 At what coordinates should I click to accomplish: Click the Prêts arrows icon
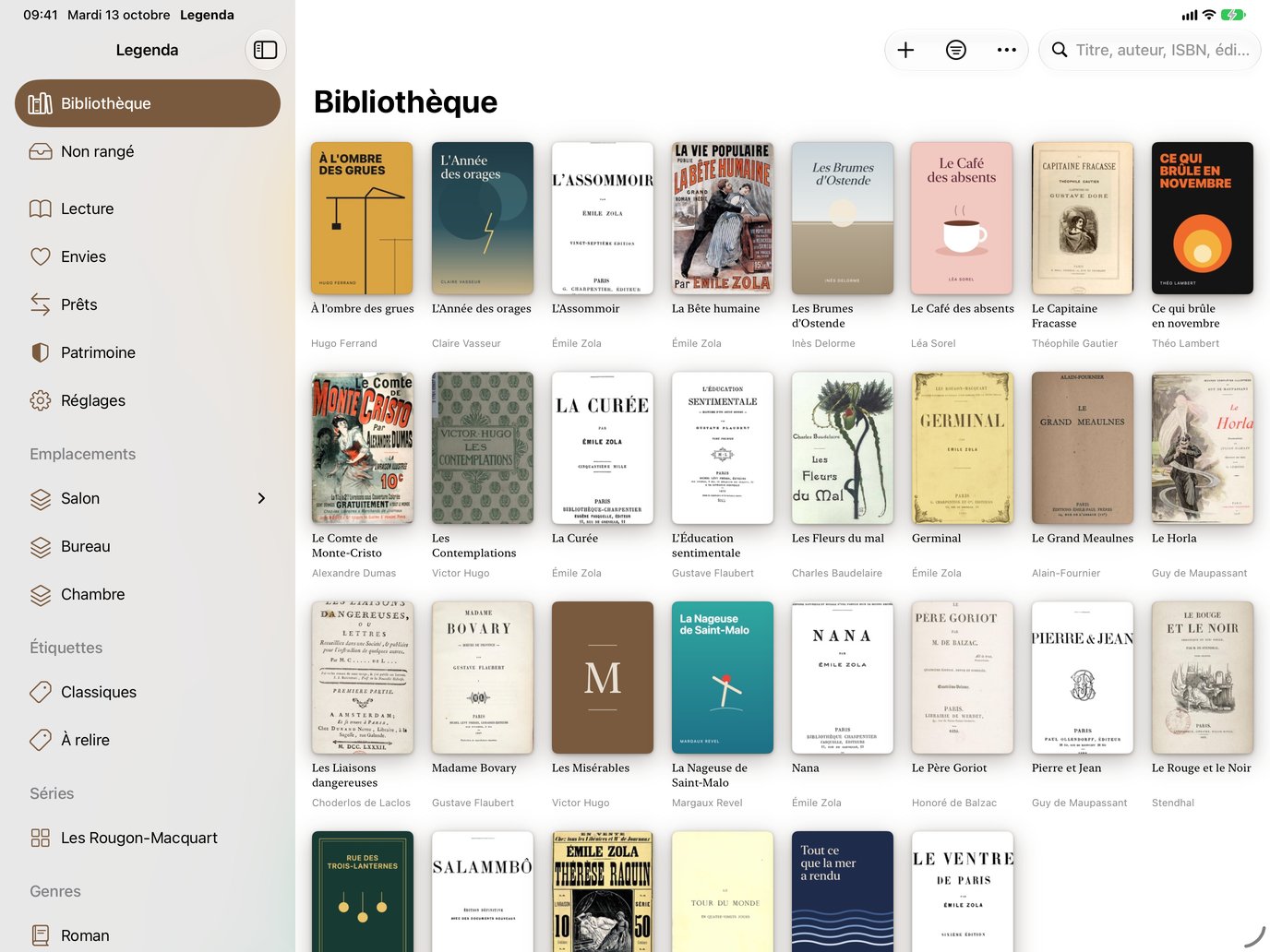coord(41,304)
